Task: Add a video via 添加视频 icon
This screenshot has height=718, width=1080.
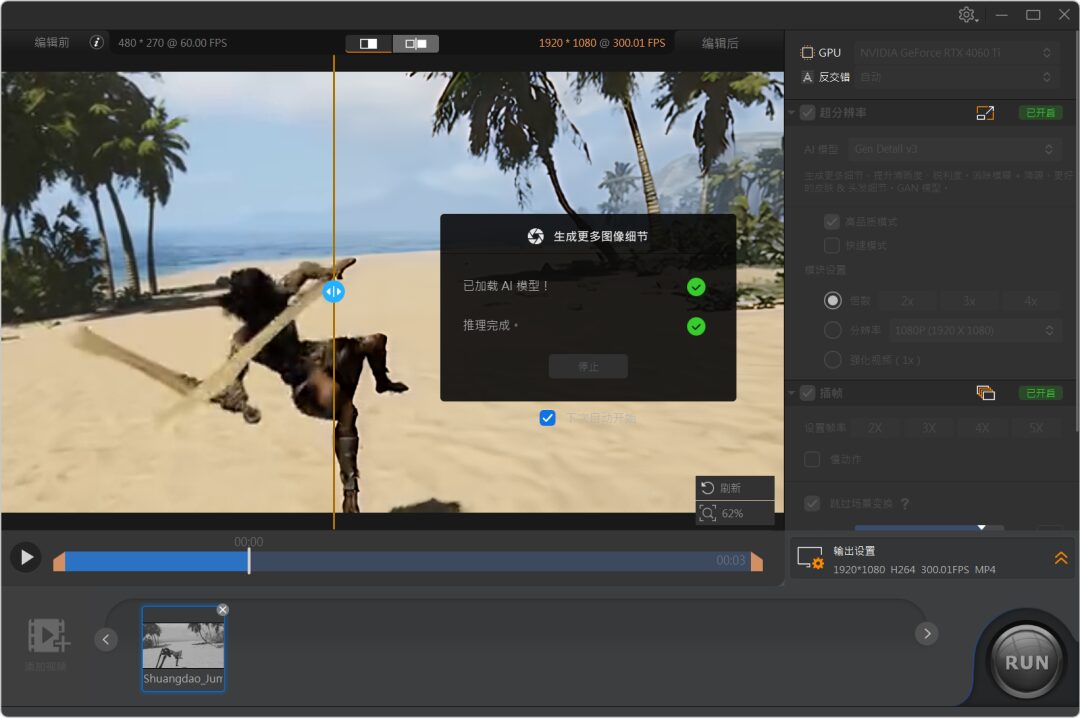Action: coord(48,635)
